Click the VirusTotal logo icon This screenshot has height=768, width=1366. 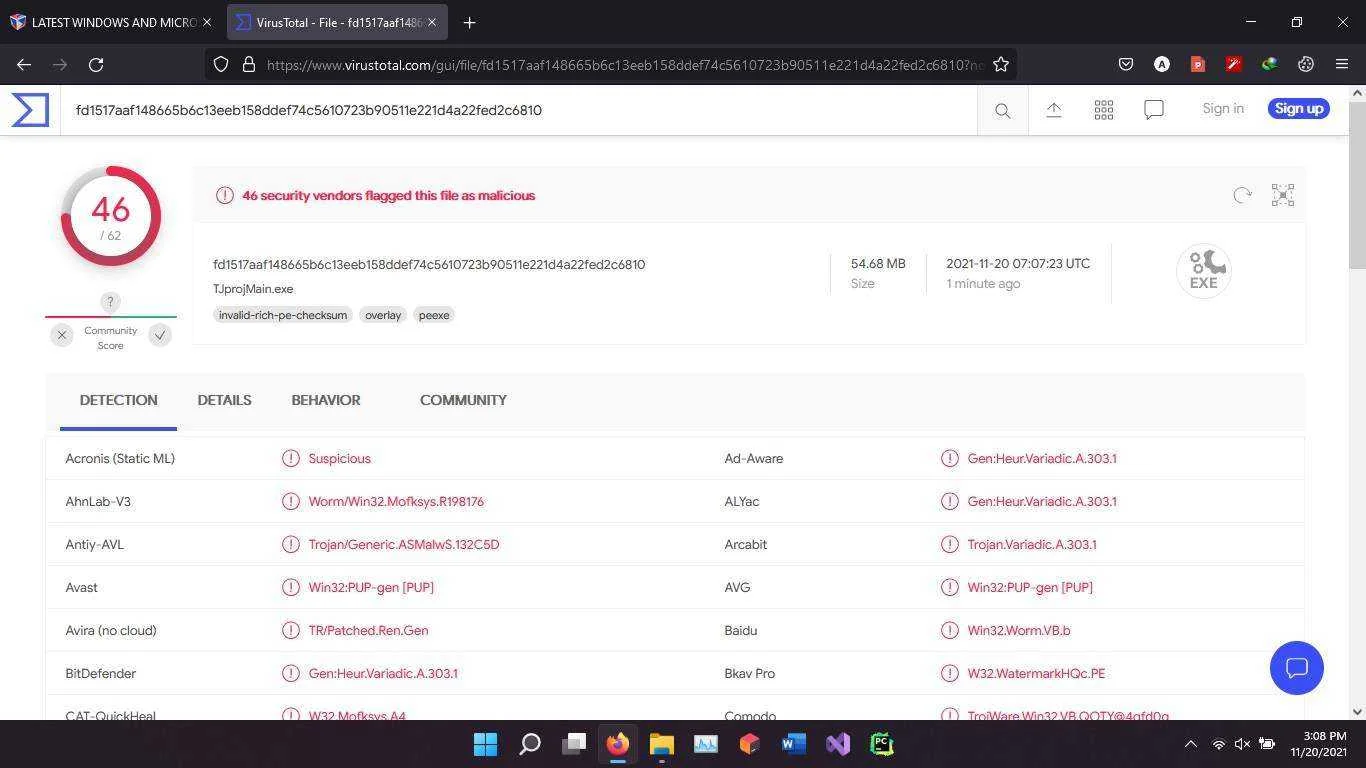pyautogui.click(x=30, y=110)
